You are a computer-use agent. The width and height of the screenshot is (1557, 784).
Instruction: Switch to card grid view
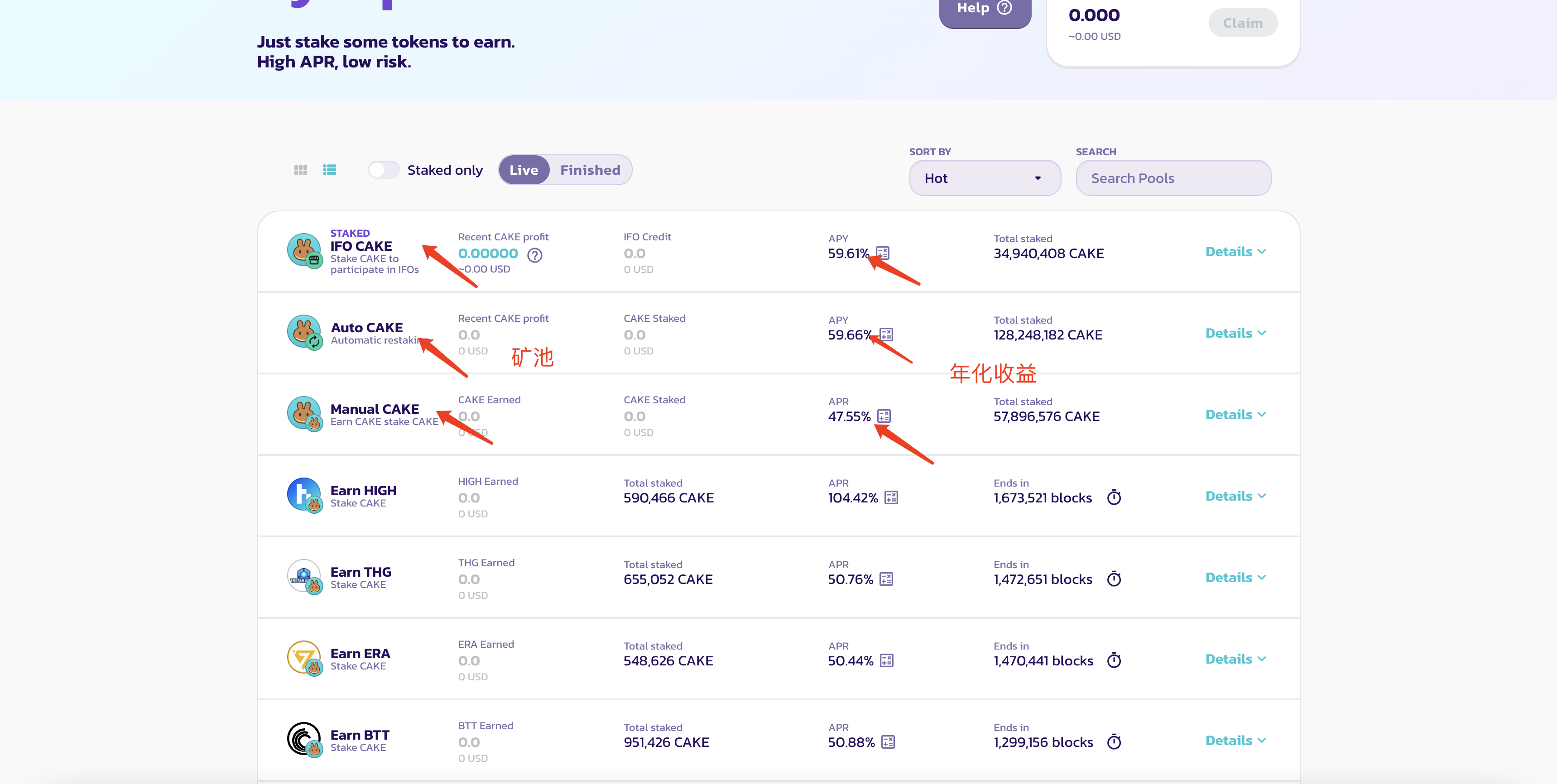tap(300, 170)
